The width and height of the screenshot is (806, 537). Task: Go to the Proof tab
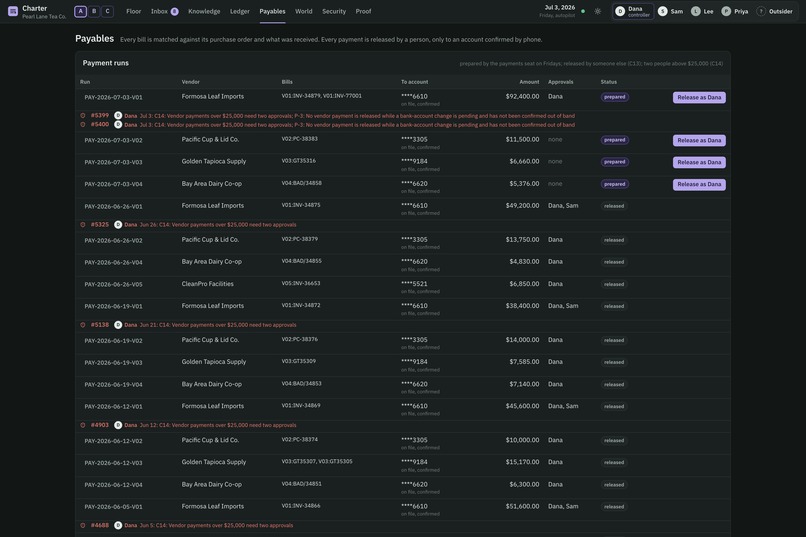[363, 11]
